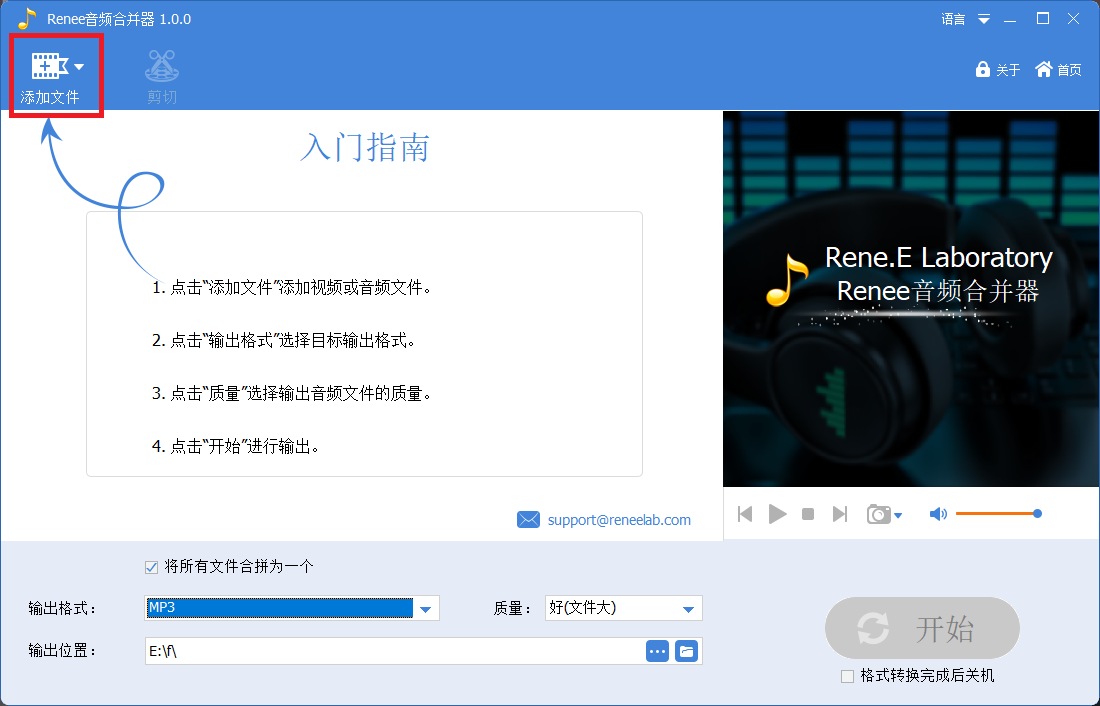Click the 开始 start button
Viewport: 1100px width, 706px height.
click(x=921, y=629)
